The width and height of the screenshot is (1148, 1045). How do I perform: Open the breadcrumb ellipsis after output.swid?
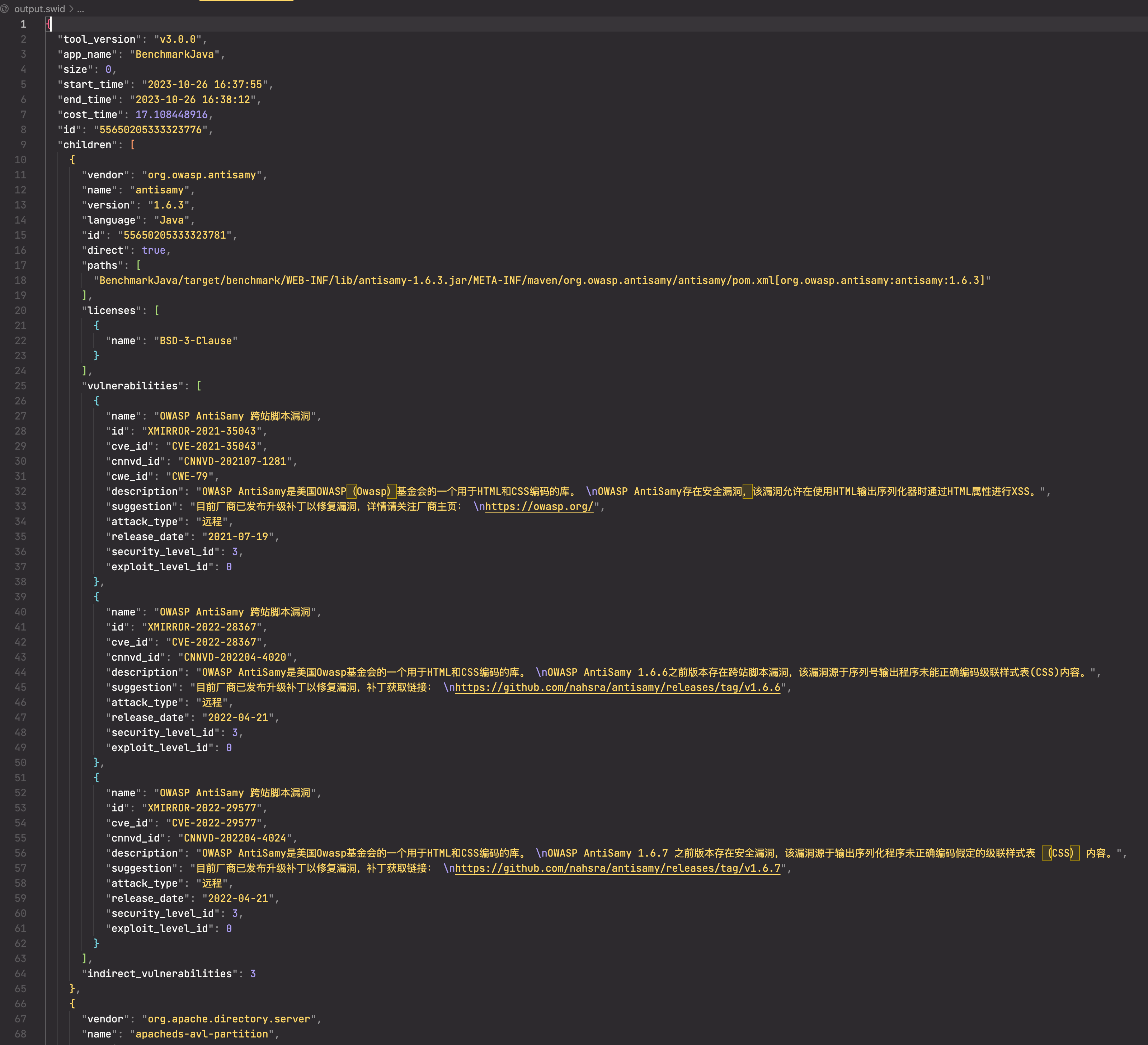80,9
